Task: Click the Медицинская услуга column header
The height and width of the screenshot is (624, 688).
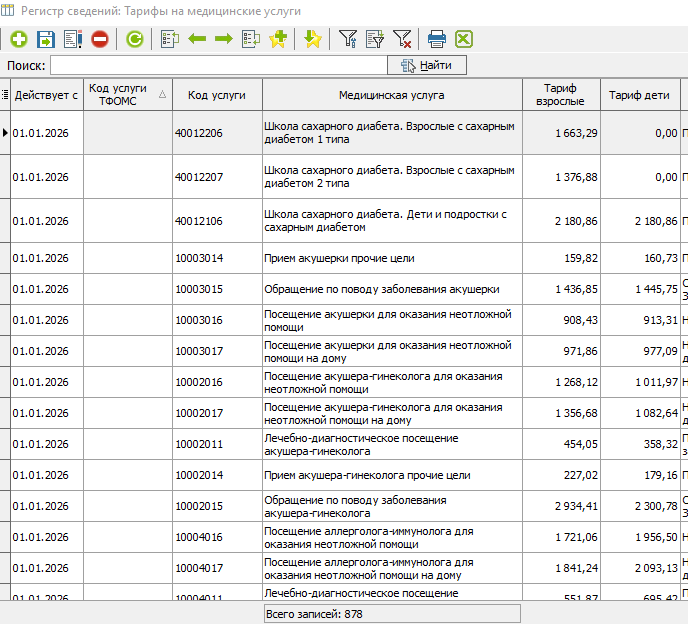Action: [391, 95]
